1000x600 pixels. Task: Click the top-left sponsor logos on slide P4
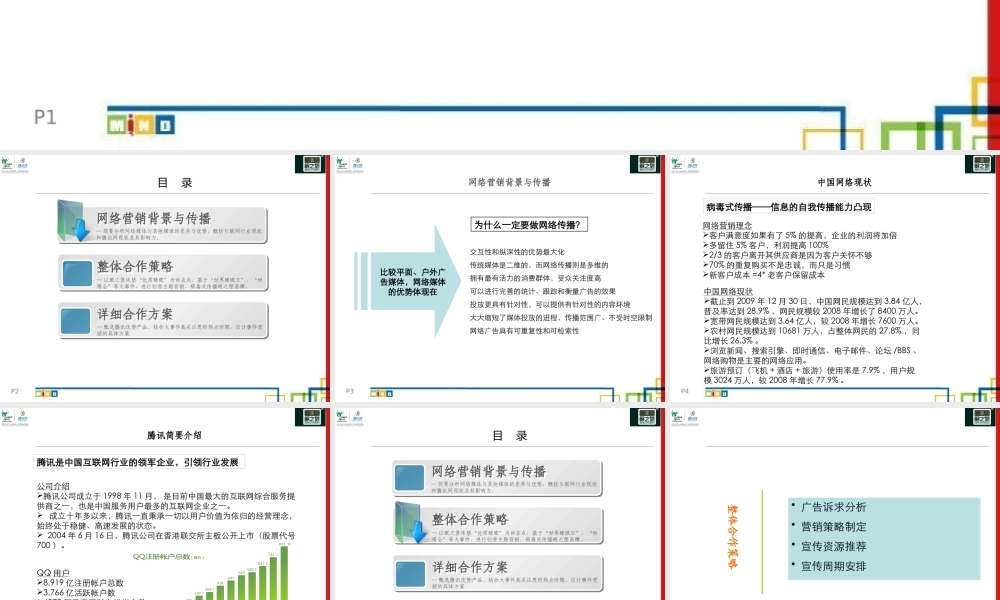684,166
